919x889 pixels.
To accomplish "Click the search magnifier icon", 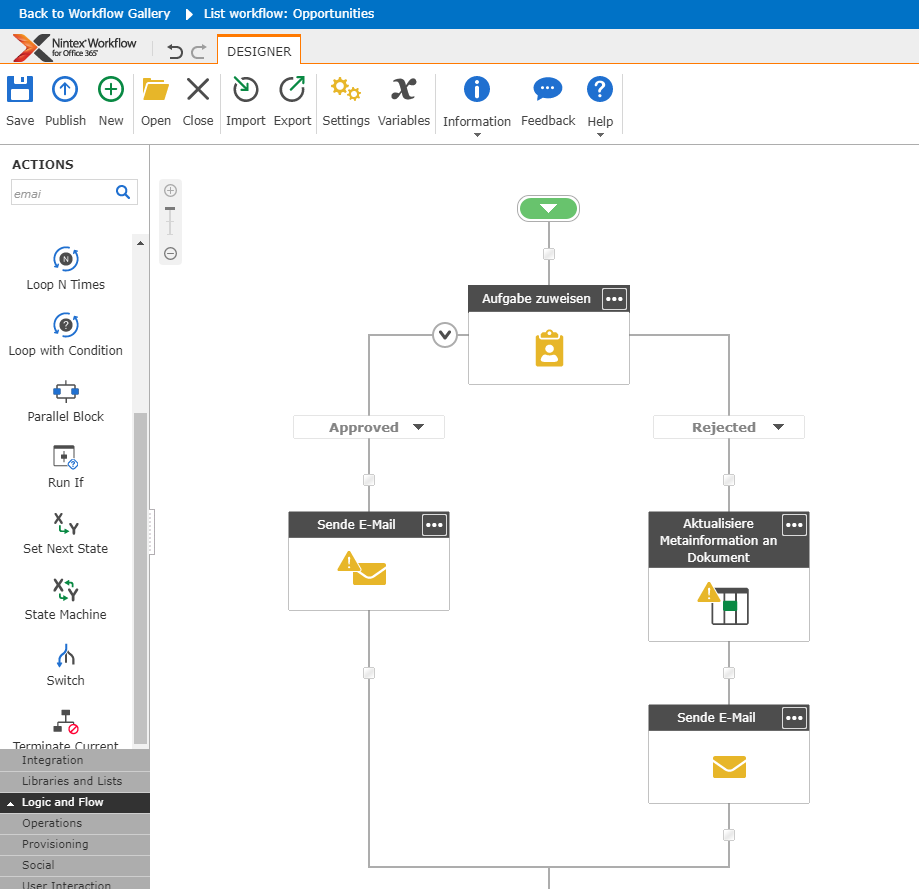I will click(123, 192).
